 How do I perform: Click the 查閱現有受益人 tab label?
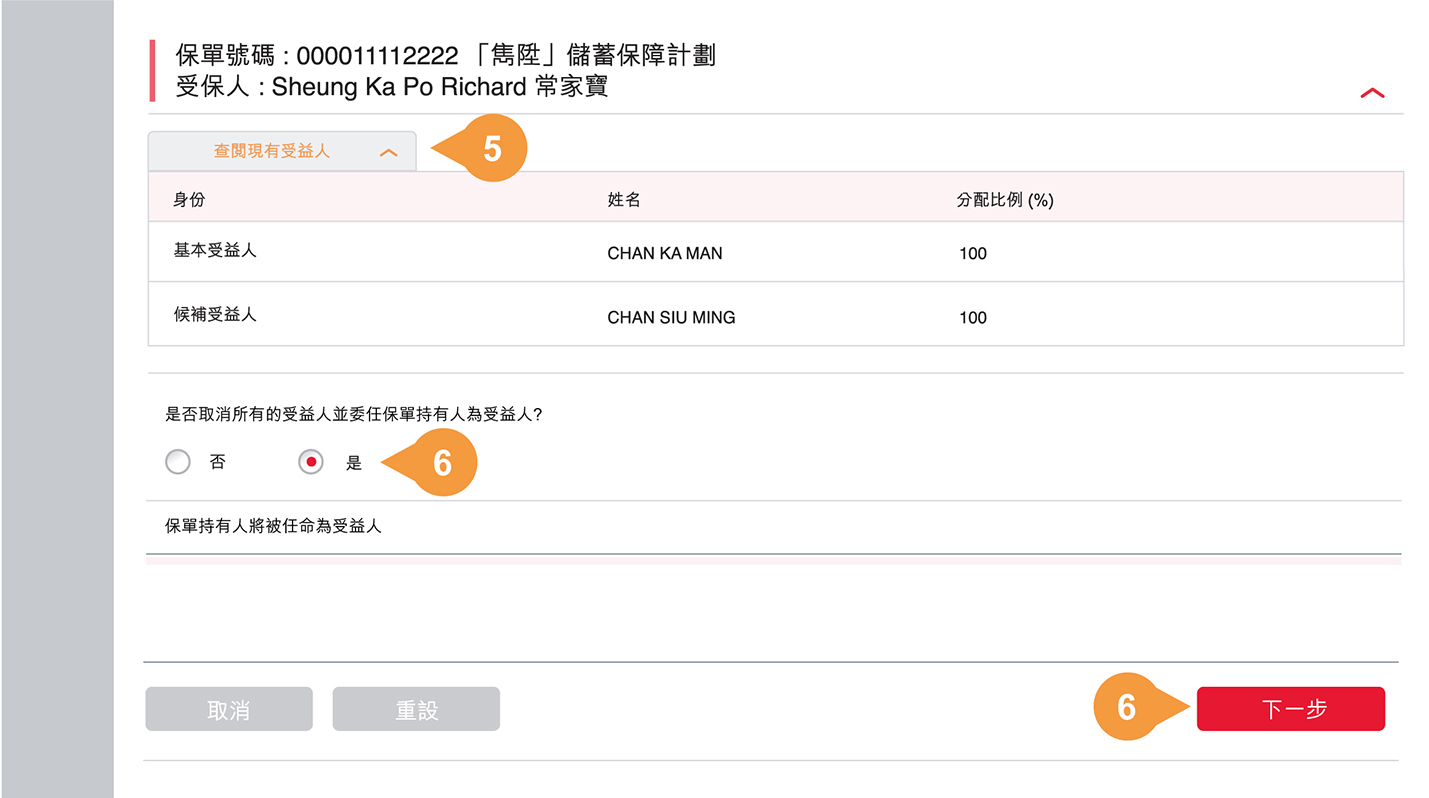(271, 152)
